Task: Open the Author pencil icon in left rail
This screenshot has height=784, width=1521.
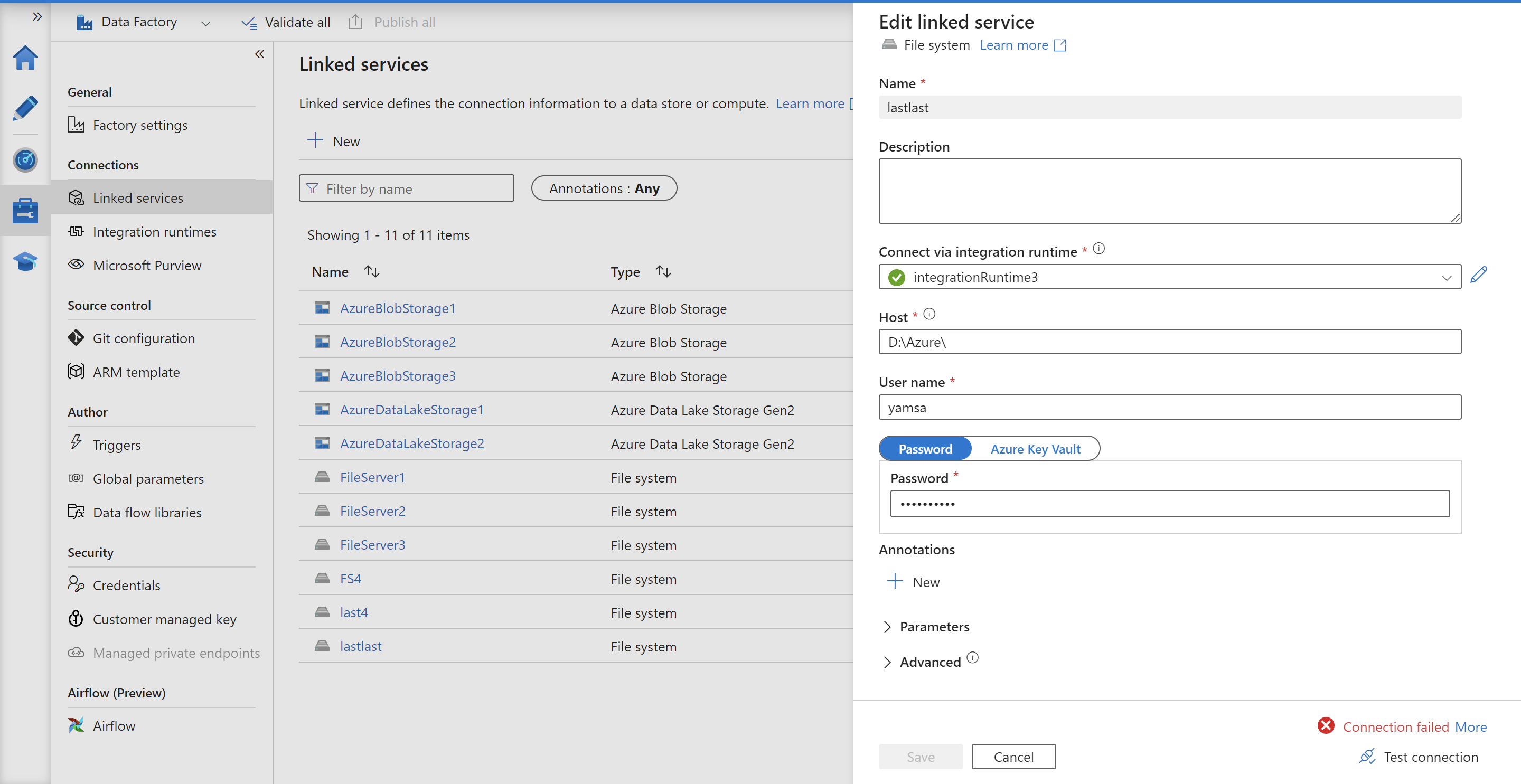Action: pos(25,109)
